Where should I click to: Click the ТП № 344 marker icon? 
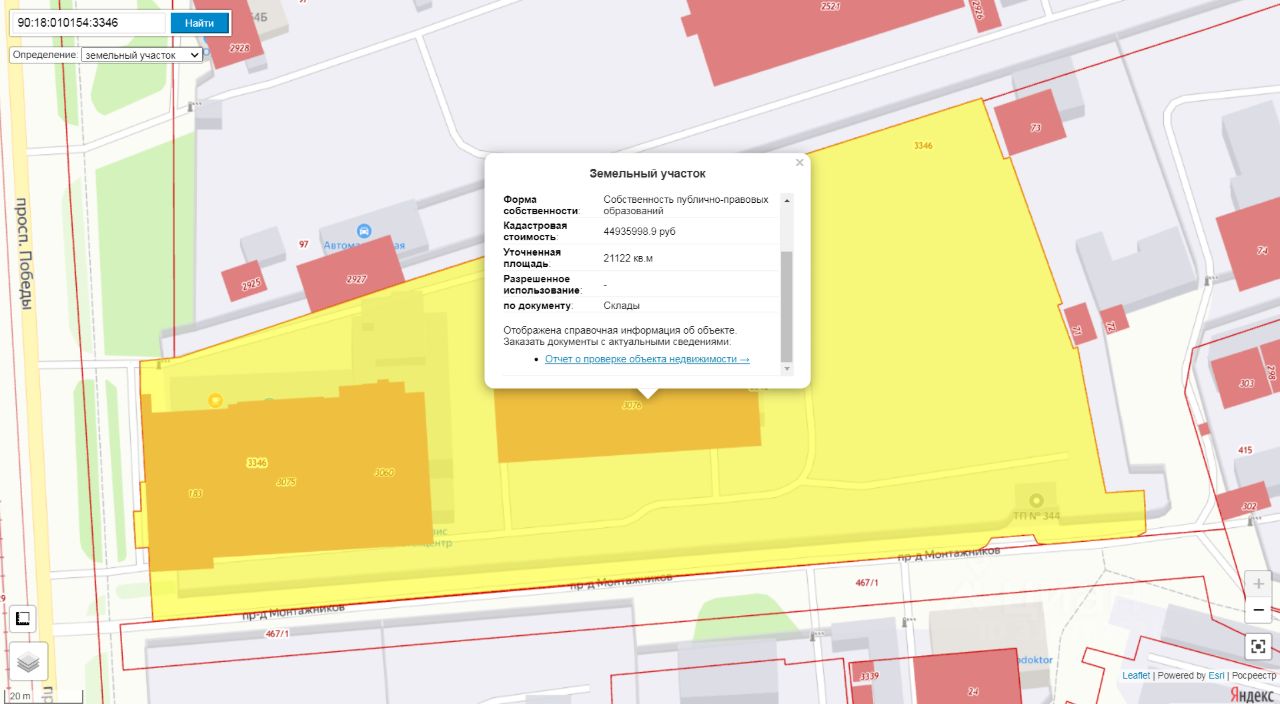pos(1036,499)
